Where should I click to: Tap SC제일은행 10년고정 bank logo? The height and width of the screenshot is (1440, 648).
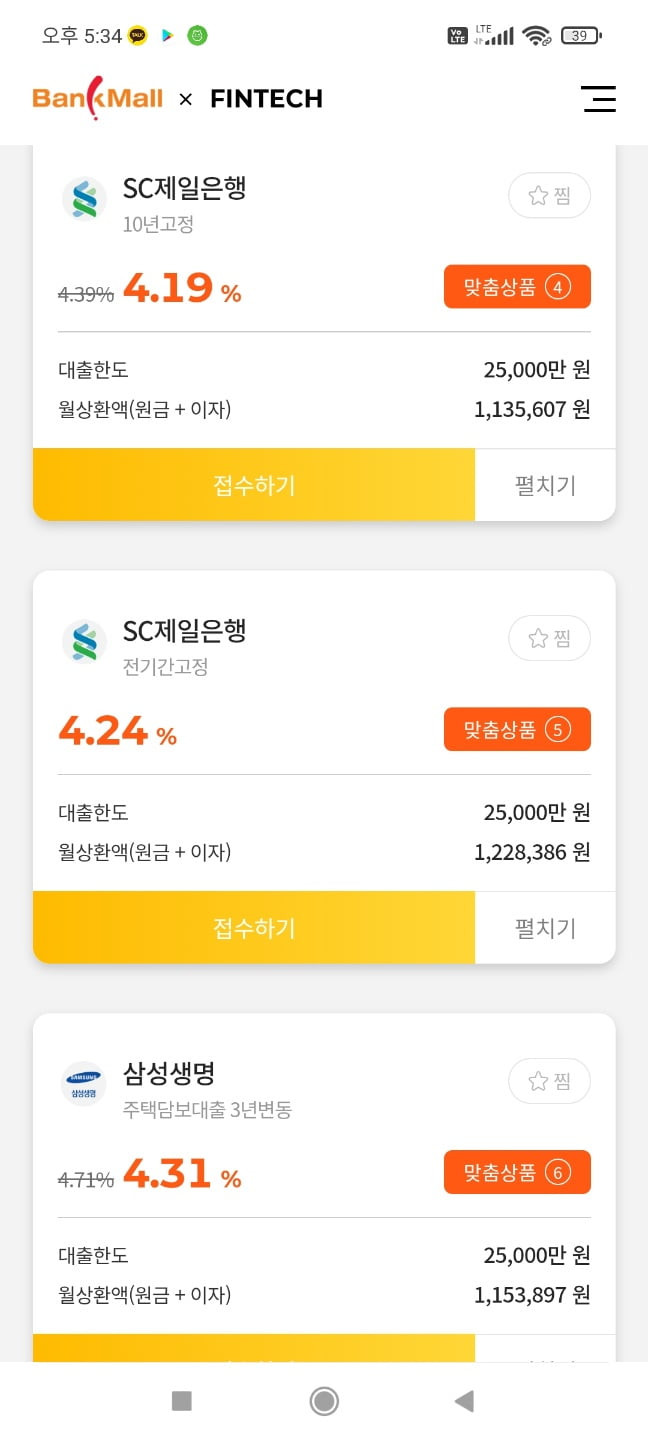pos(84,199)
